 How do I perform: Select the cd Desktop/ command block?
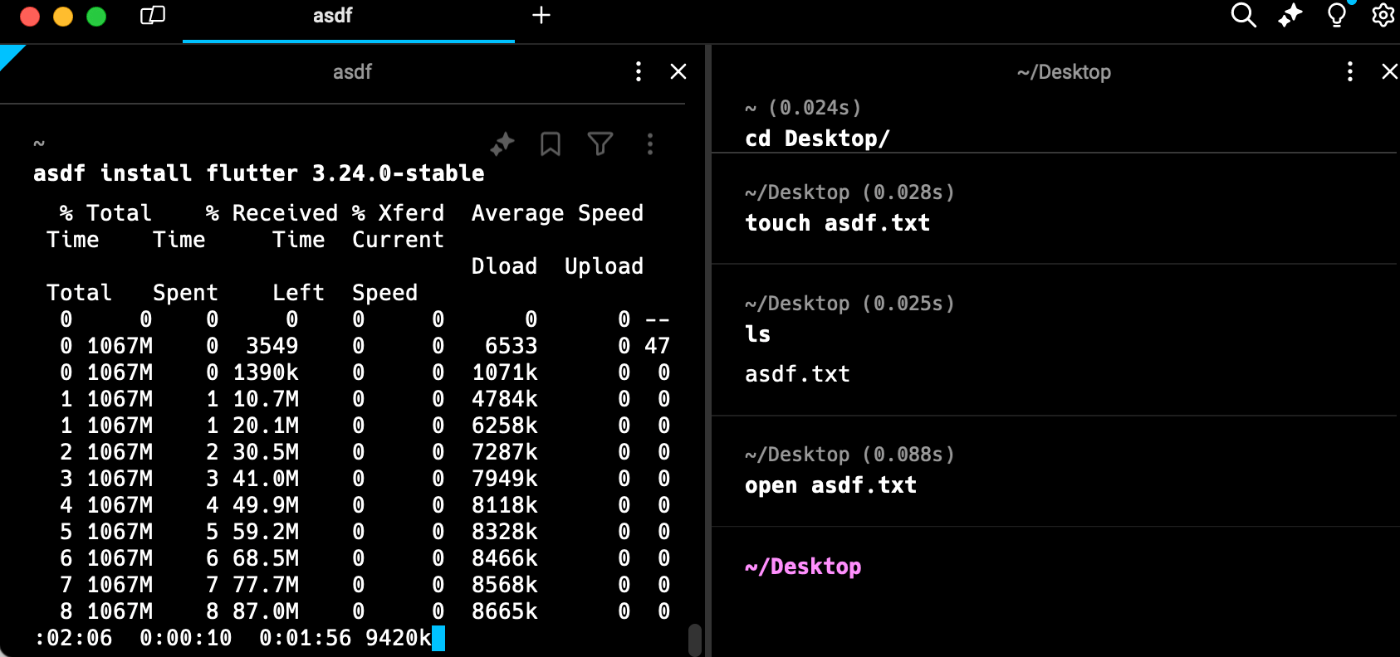[1055, 124]
